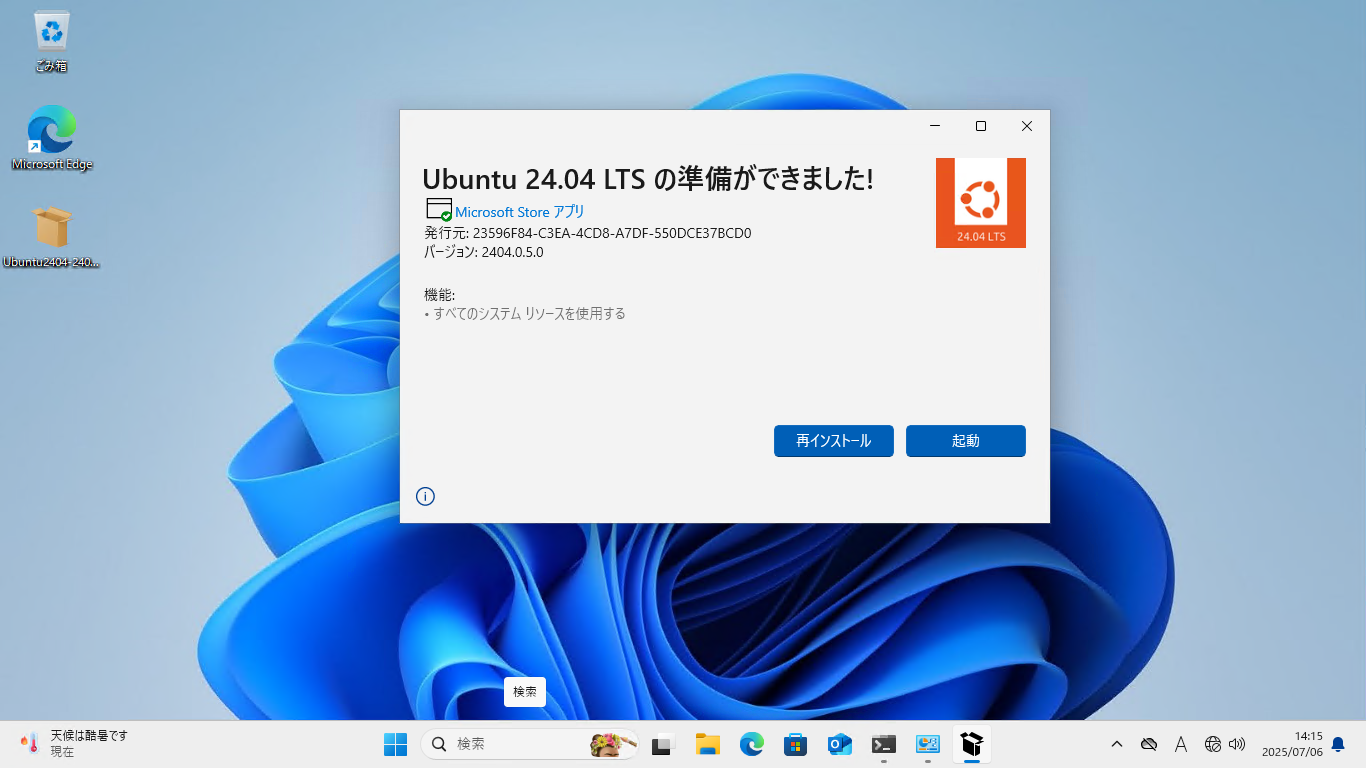Toggle the IME input mode A indicator
The image size is (1366, 768).
1181,744
